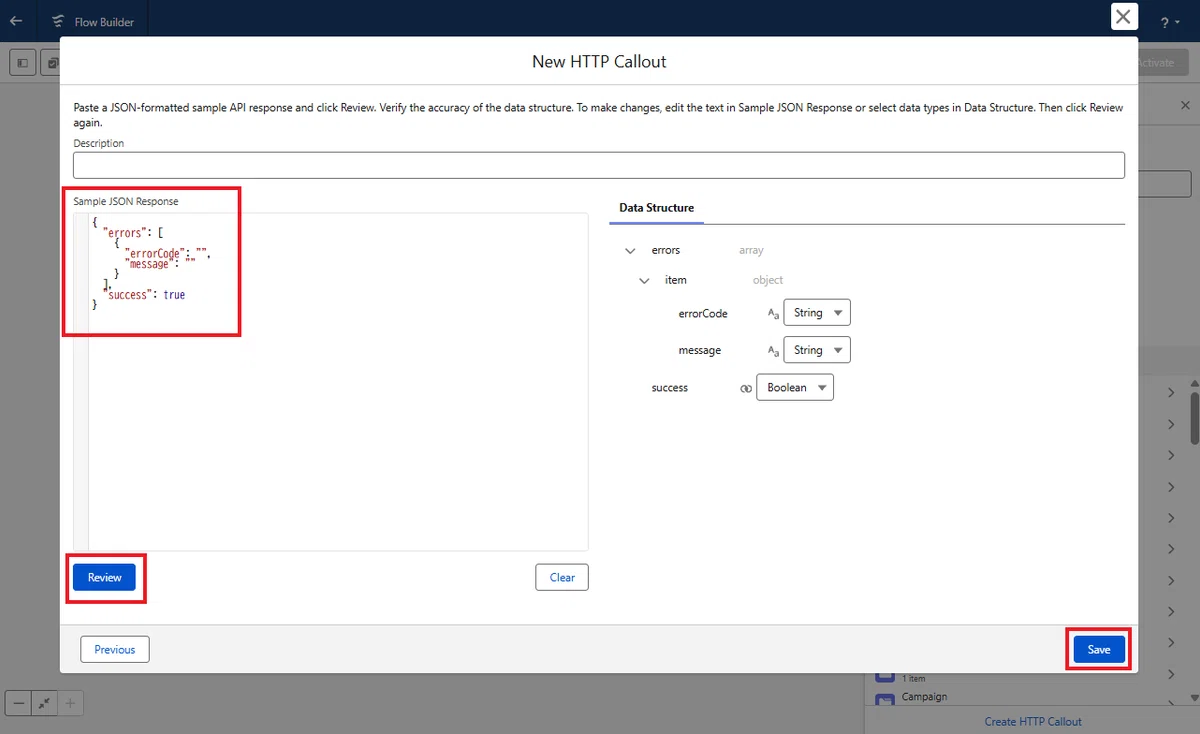
Task: Click the New HTTP Callout title
Action: 599,61
